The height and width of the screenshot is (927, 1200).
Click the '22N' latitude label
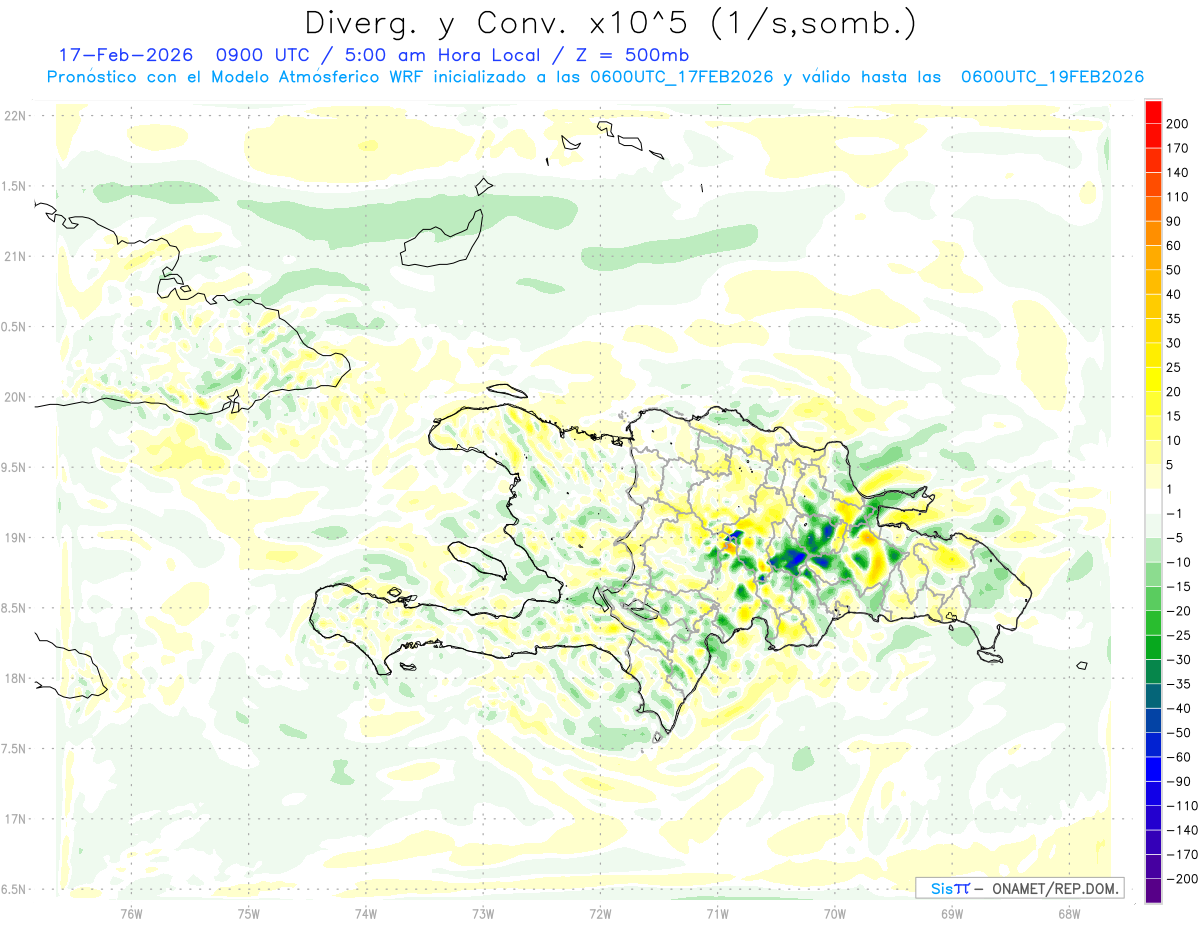(17, 116)
